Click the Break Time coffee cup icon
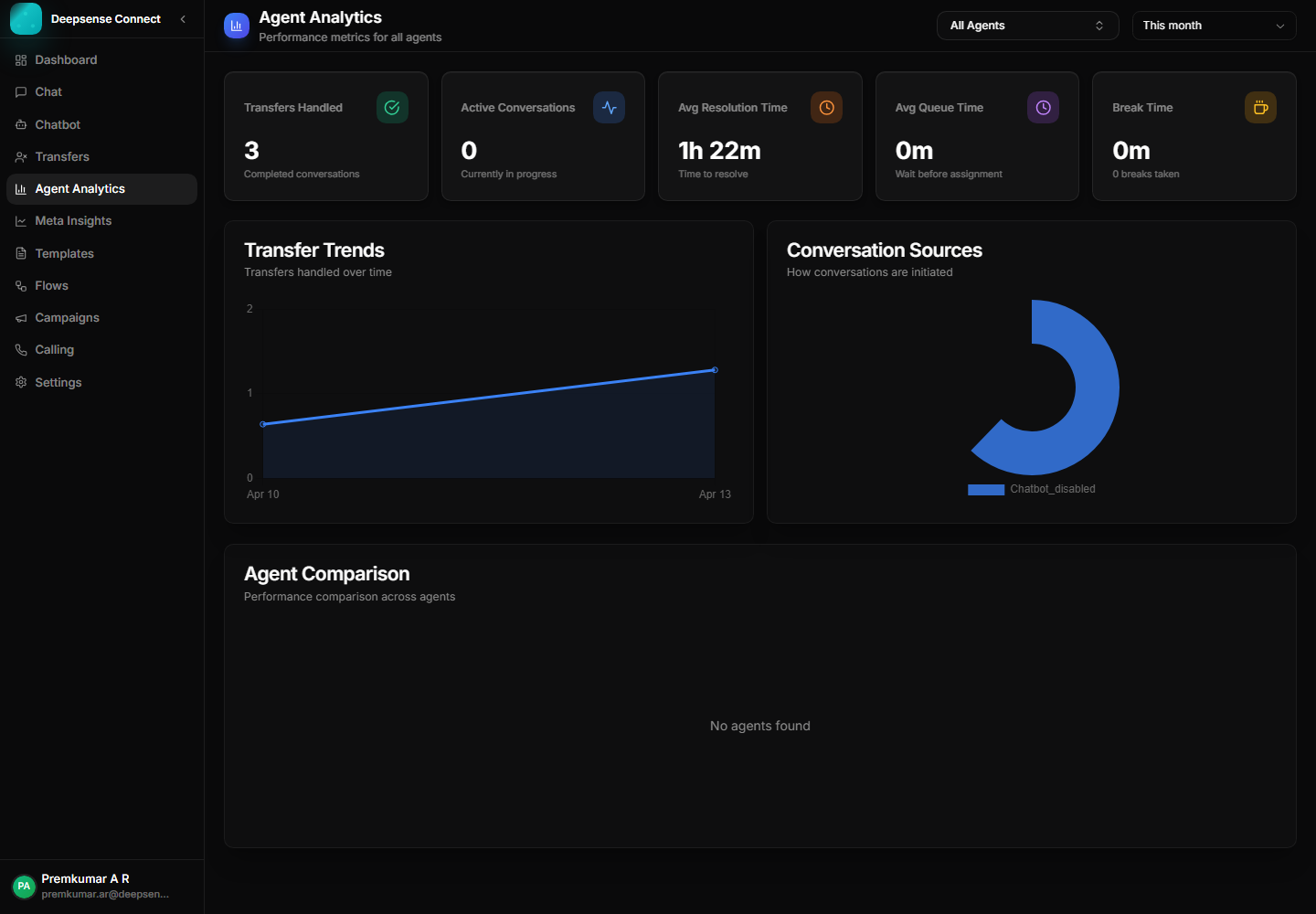This screenshot has height=914, width=1316. tap(1260, 107)
